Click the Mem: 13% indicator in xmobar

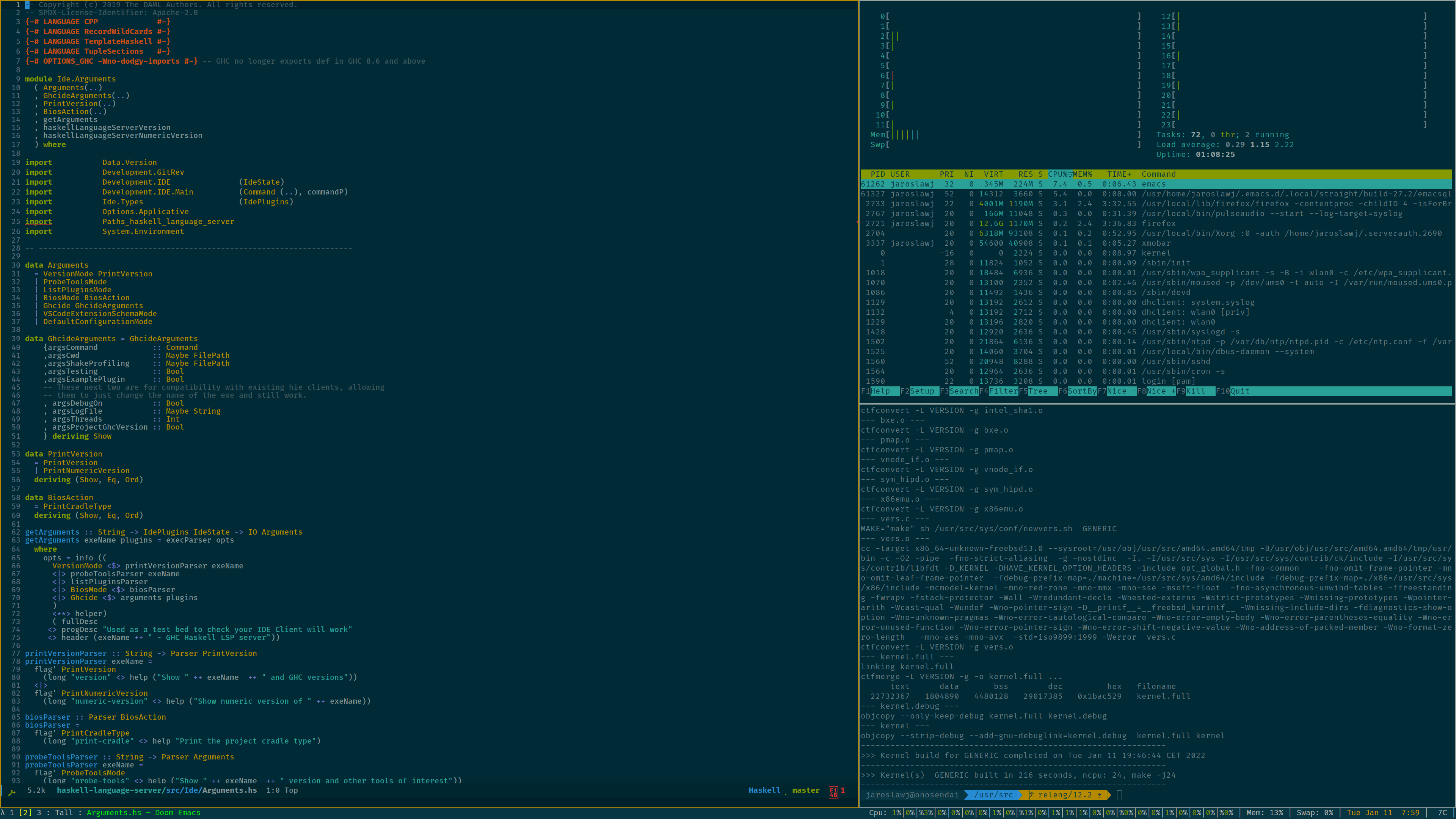pos(1265,813)
